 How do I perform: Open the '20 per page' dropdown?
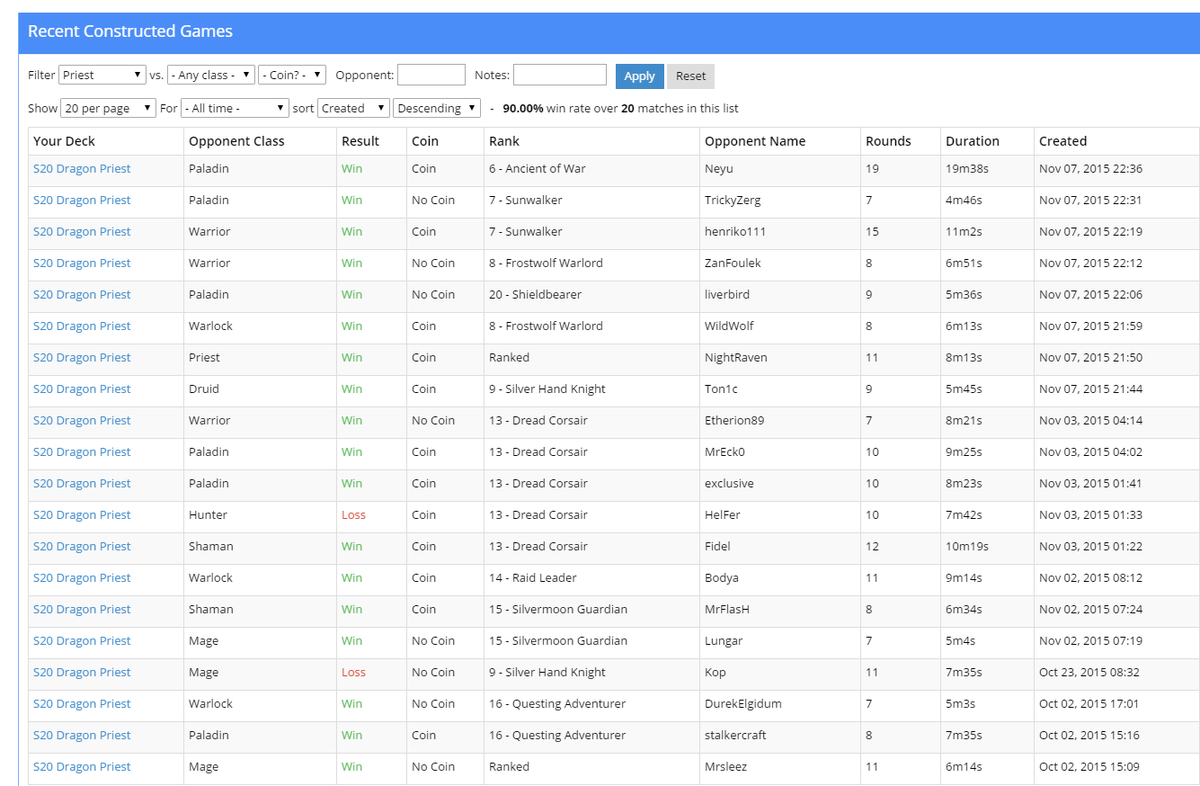point(108,108)
